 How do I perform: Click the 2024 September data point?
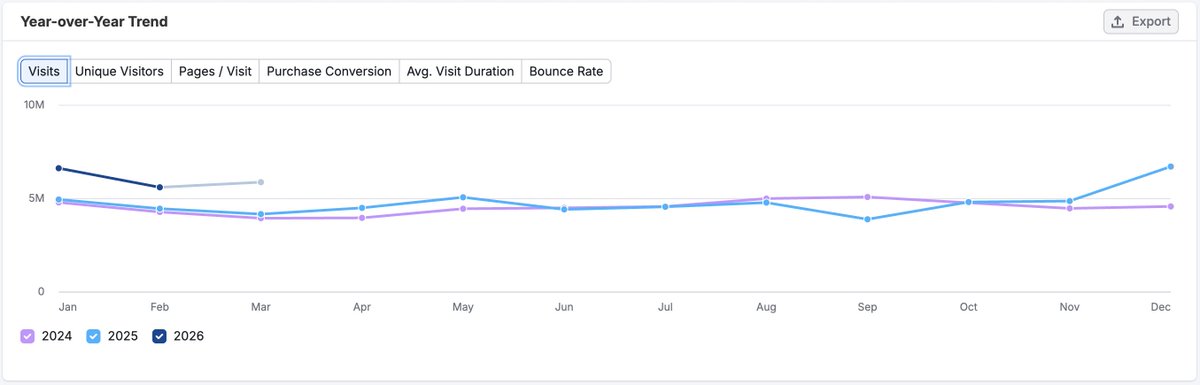[867, 197]
